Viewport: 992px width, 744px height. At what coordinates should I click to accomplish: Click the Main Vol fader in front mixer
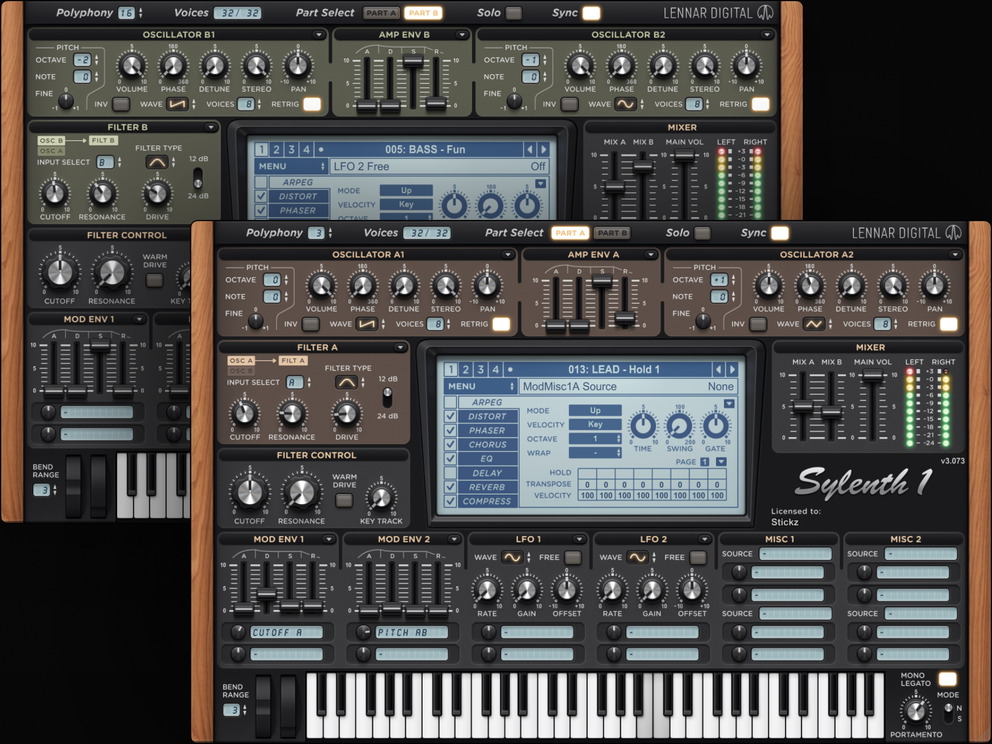point(873,376)
